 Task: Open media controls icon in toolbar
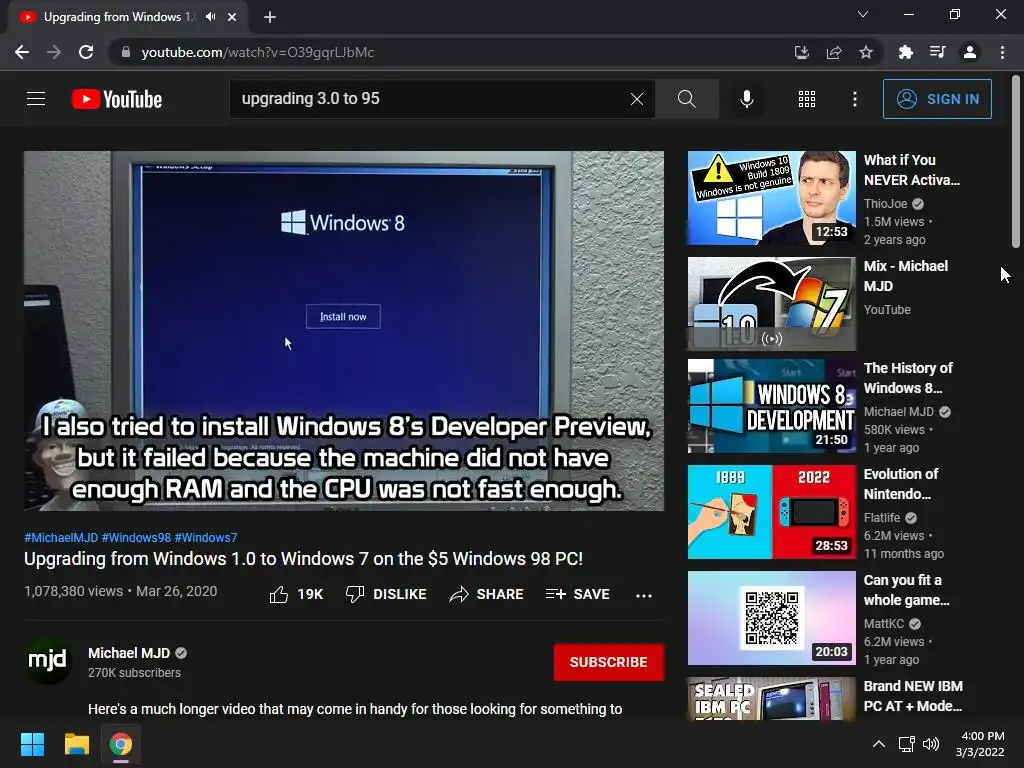[x=937, y=52]
